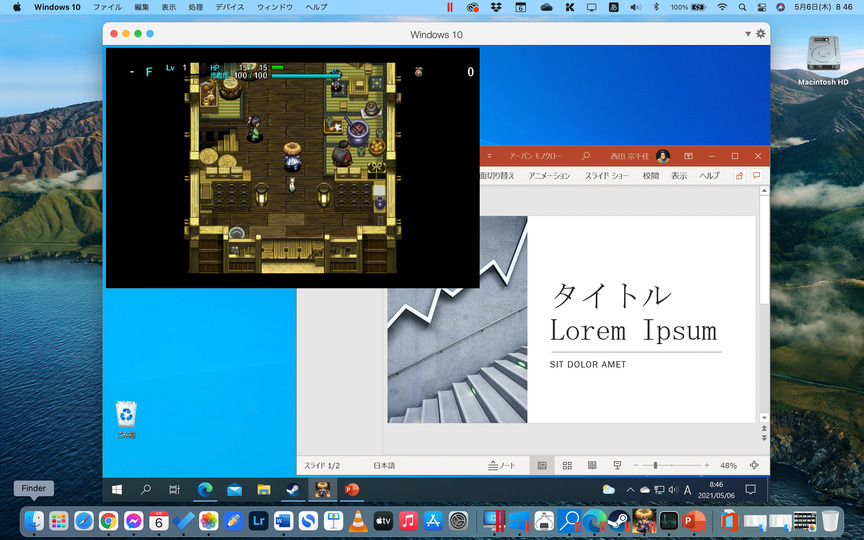Open PowerPoint 校閲 ribbon tab
Viewport: 864px width, 540px height.
(x=651, y=176)
